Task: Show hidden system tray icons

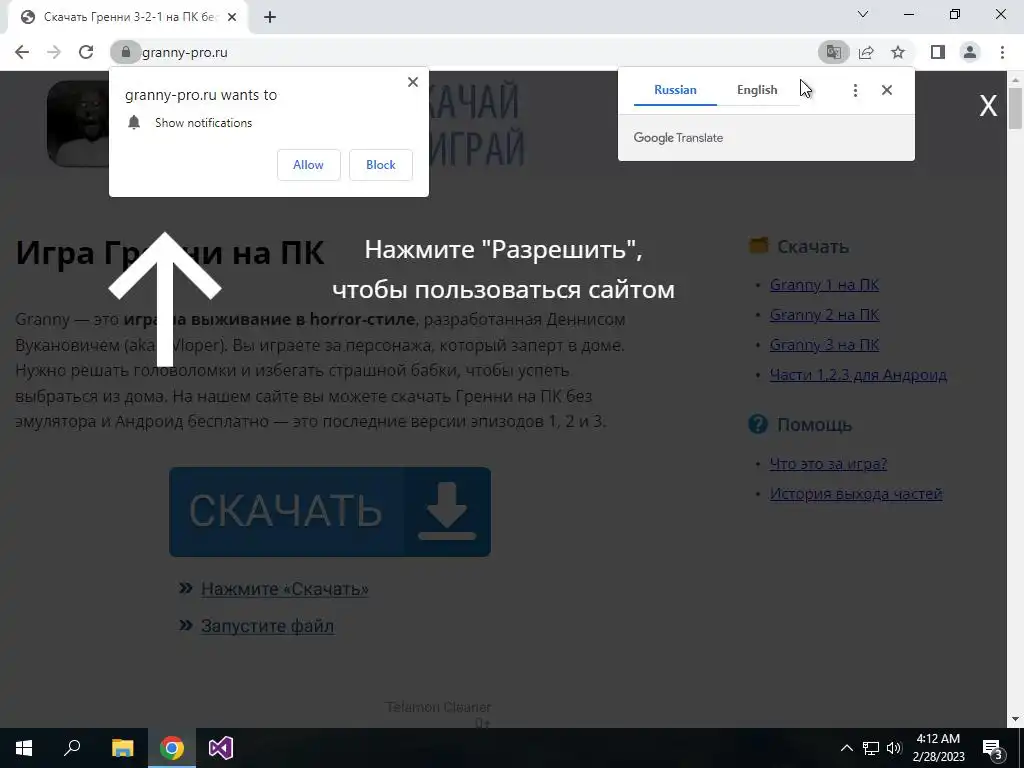Action: click(x=846, y=748)
